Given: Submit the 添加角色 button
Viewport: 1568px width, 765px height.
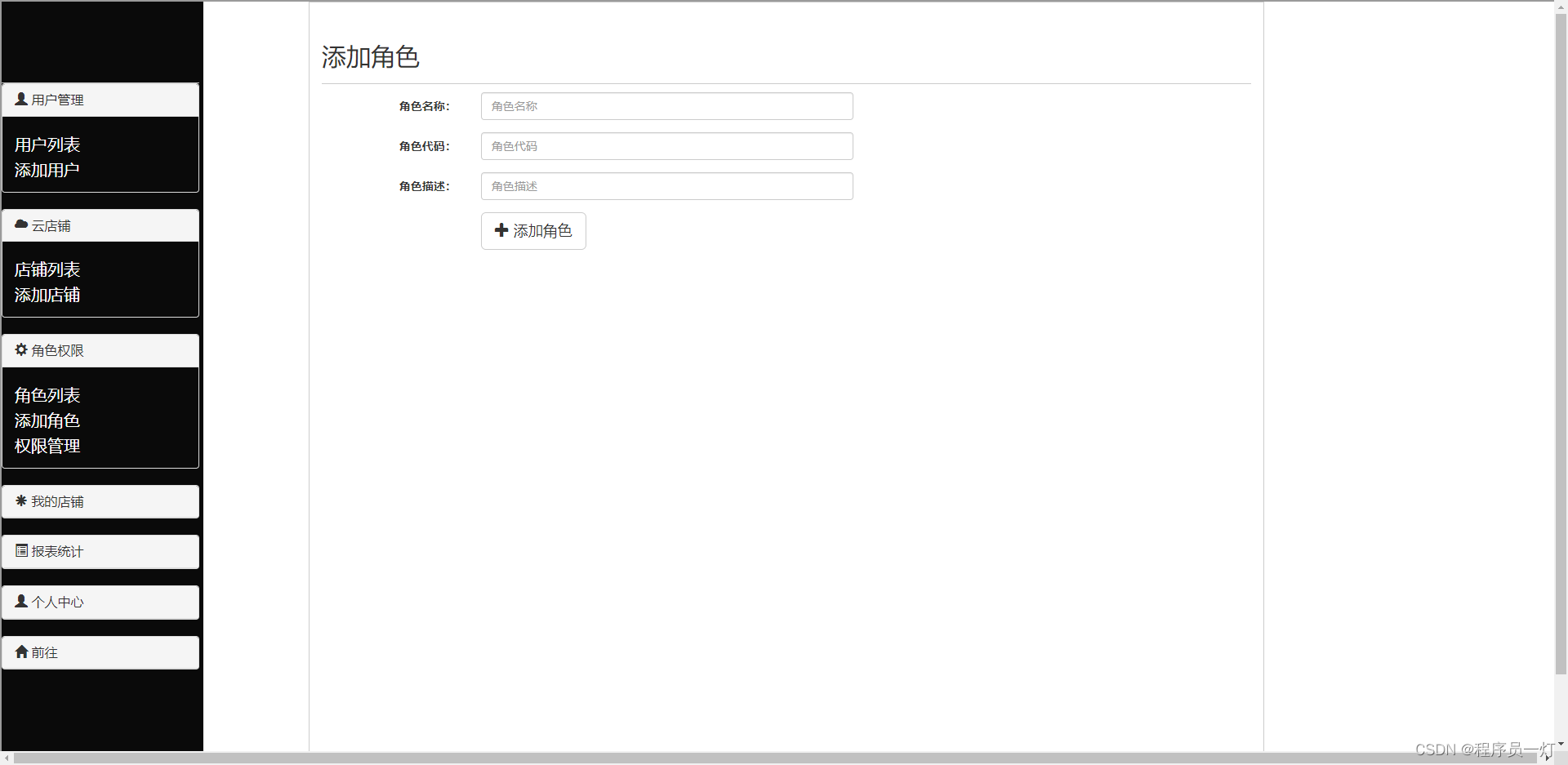Looking at the screenshot, I should click(533, 231).
